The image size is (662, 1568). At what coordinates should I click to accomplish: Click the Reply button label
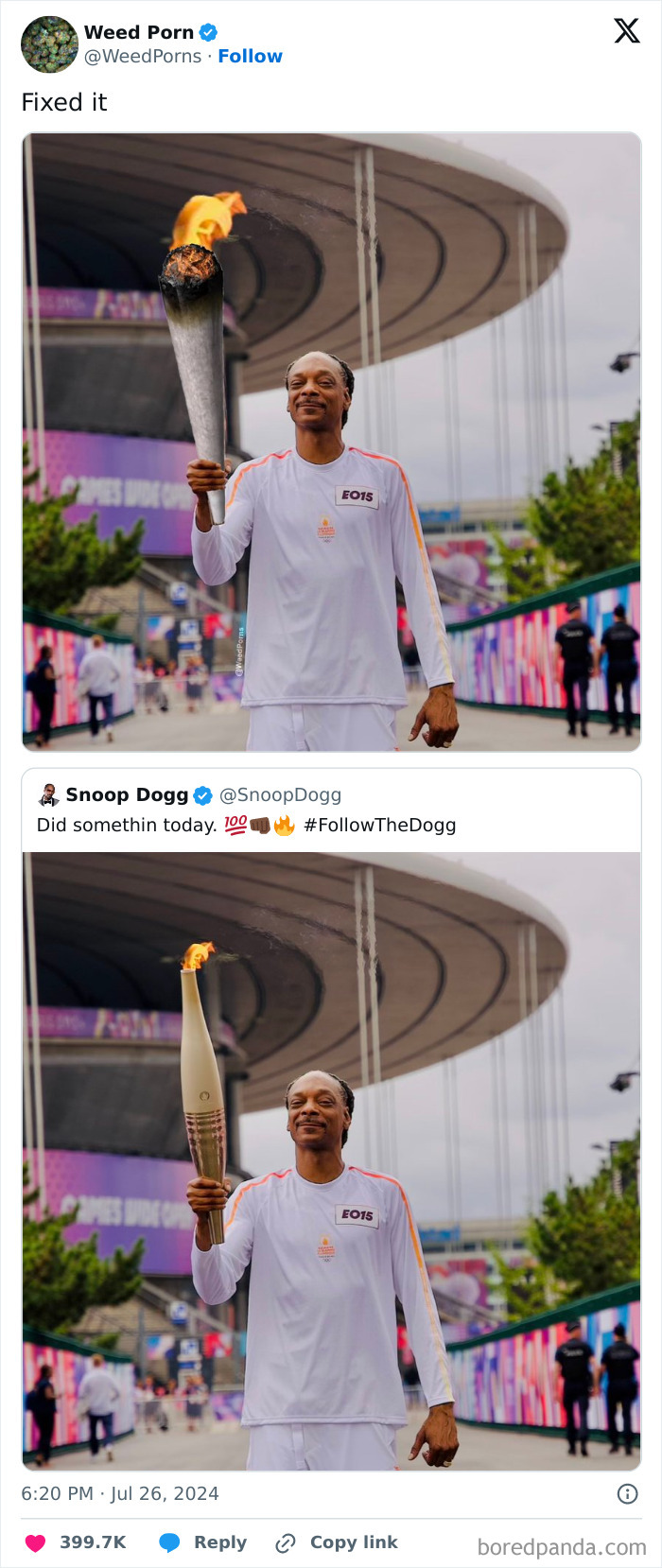220,1542
